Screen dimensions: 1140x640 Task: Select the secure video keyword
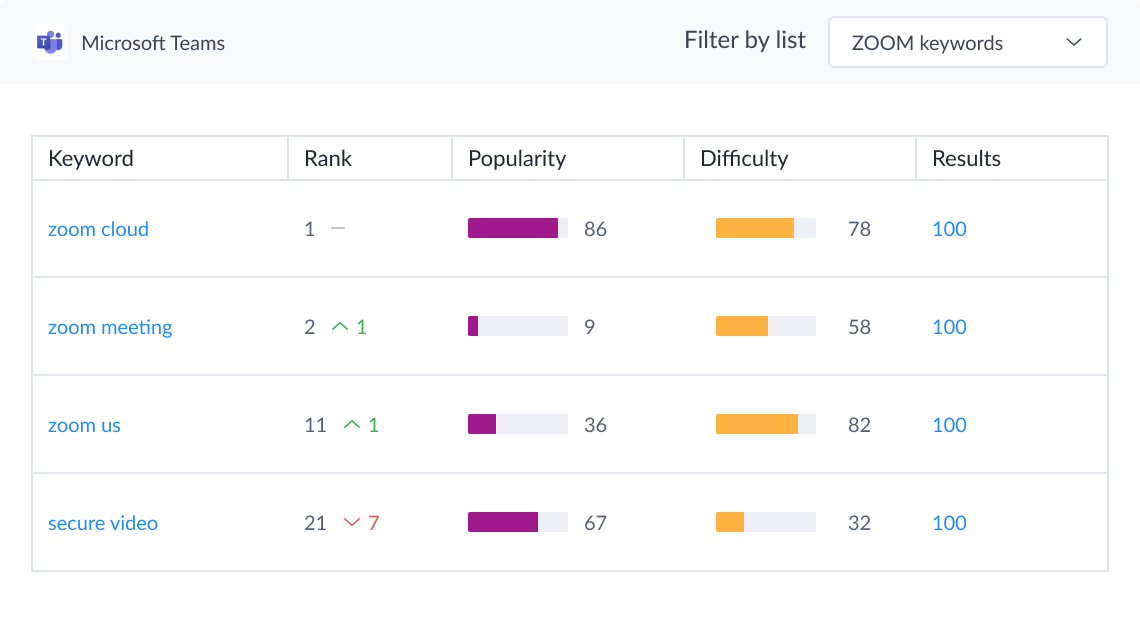(103, 523)
